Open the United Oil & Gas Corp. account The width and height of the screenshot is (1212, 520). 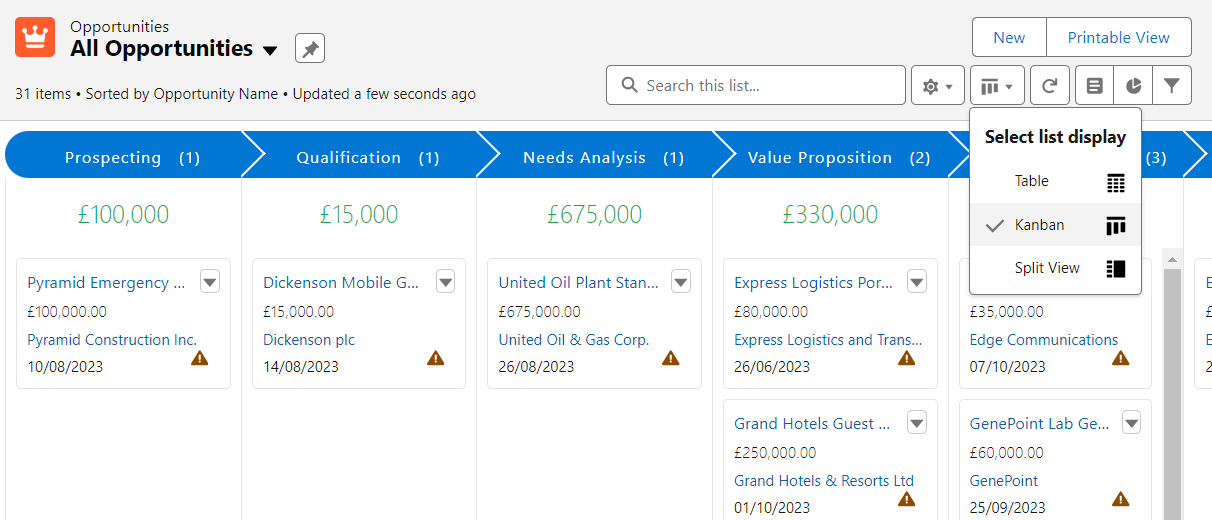(x=574, y=340)
